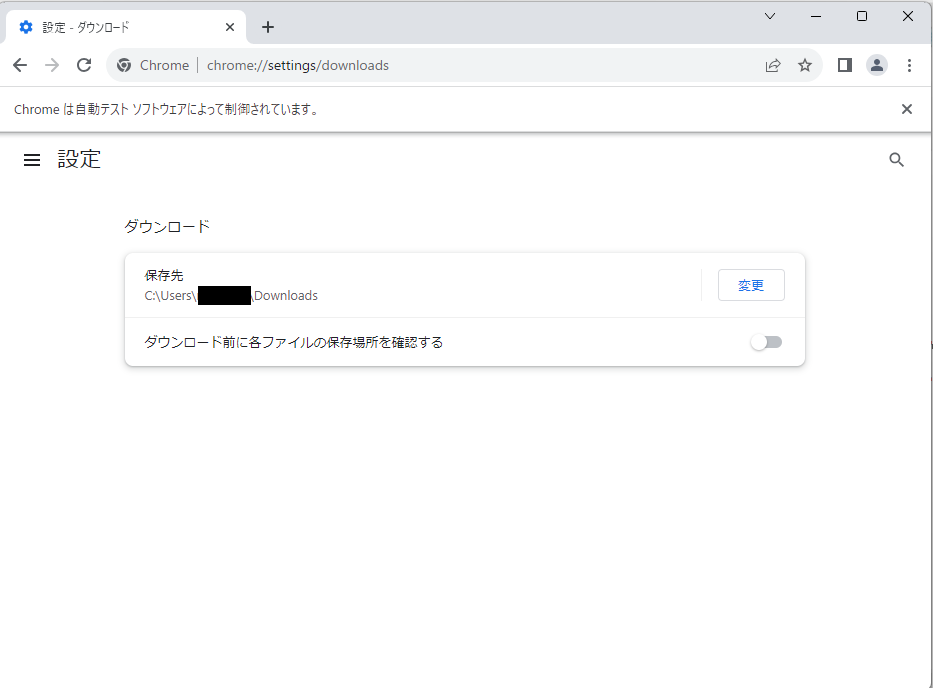Open the settings search magnifier icon
The width and height of the screenshot is (933, 688).
[x=896, y=159]
